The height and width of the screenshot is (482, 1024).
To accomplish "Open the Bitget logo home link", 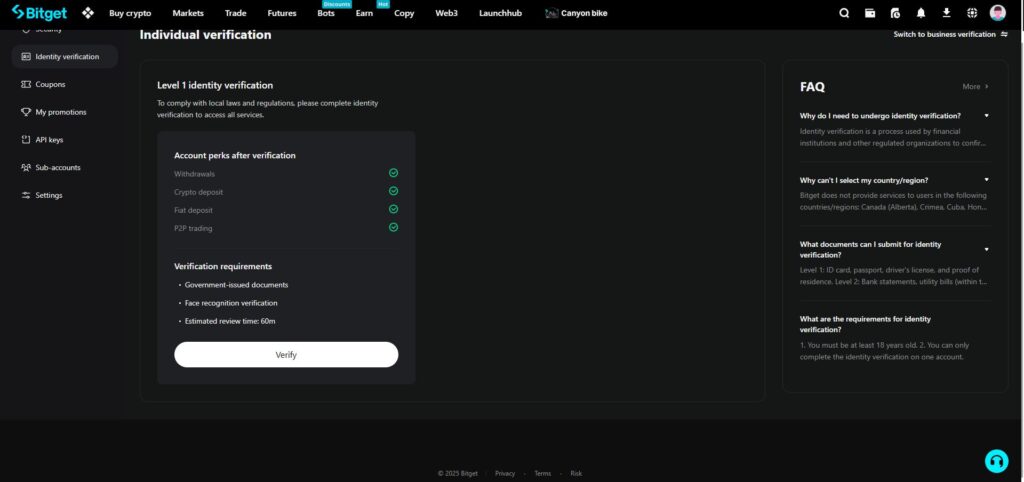I will (39, 12).
